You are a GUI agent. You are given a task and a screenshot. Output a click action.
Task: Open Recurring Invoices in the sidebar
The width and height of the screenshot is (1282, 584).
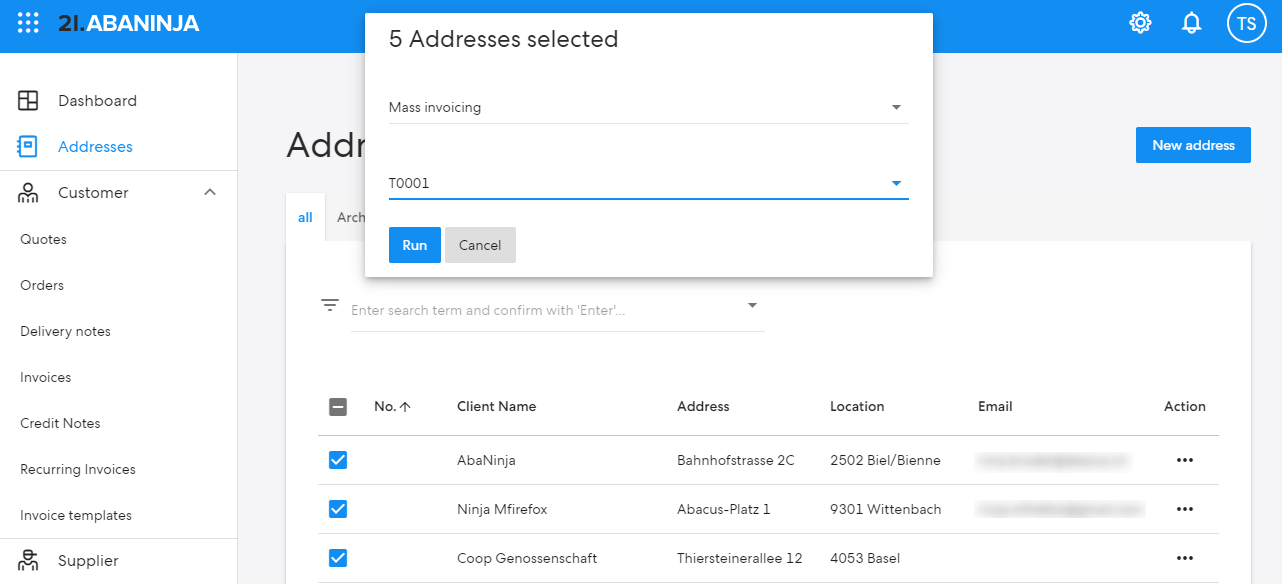click(x=78, y=469)
